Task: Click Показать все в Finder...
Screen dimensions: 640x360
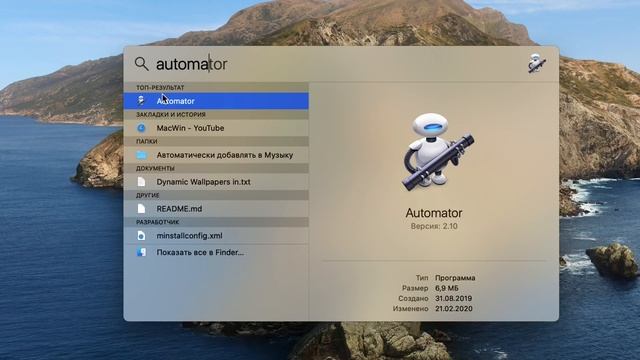Action: pos(216,252)
